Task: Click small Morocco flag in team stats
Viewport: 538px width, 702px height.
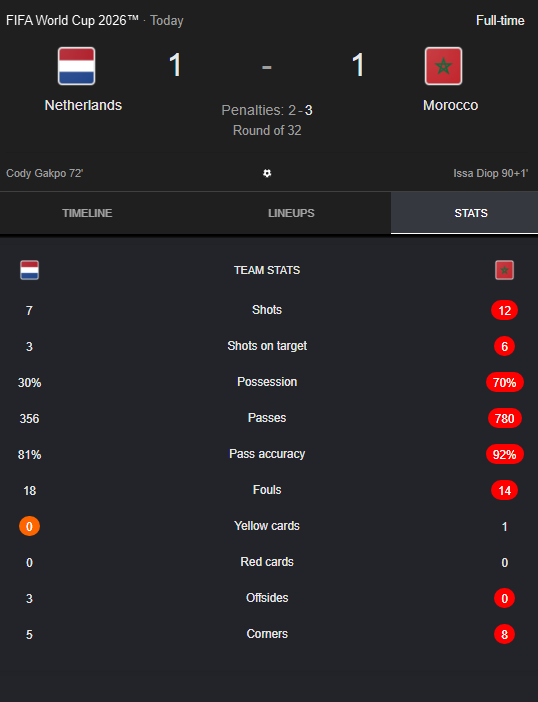Action: click(x=504, y=270)
